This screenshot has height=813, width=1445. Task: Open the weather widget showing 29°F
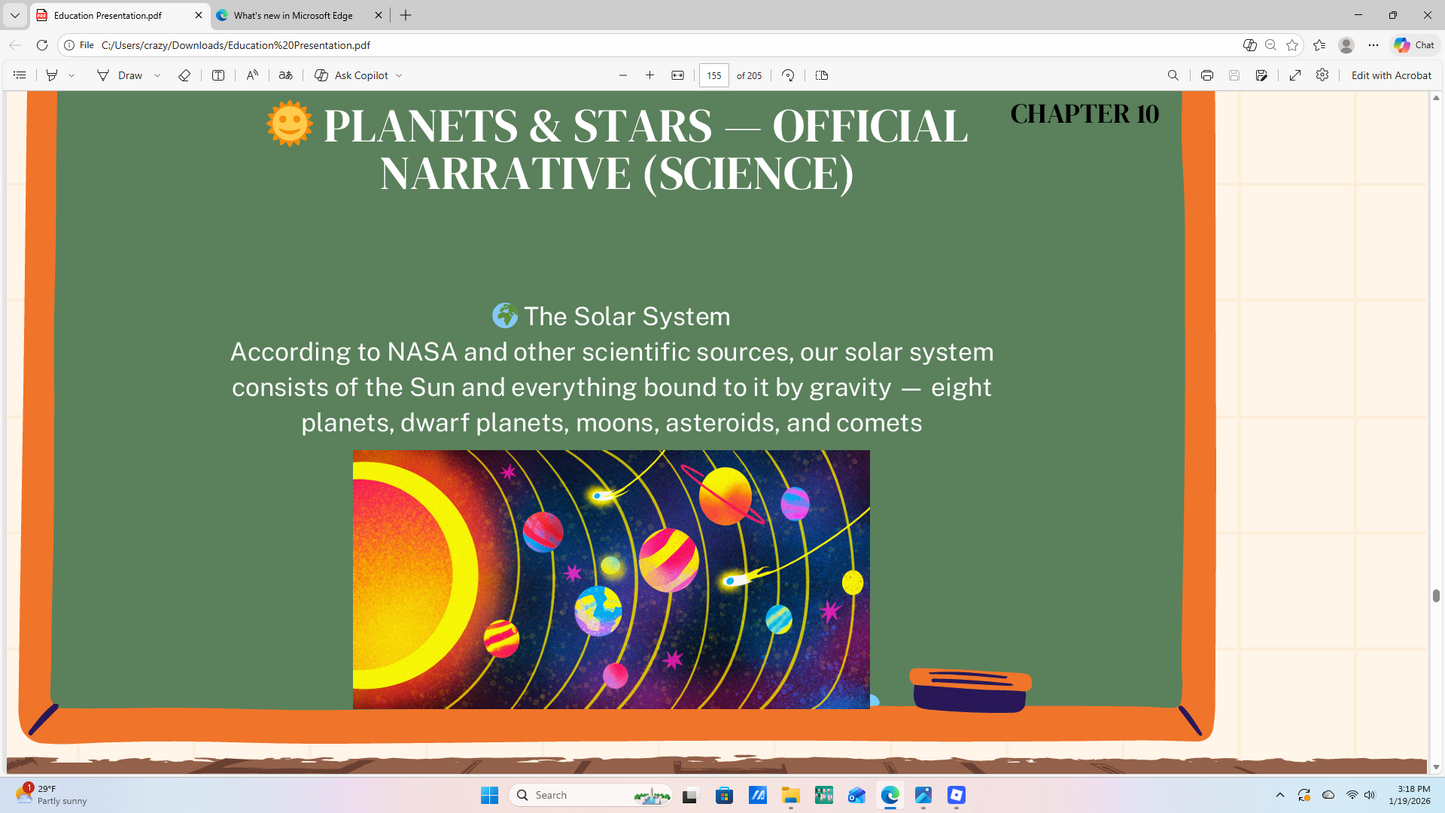(x=52, y=795)
